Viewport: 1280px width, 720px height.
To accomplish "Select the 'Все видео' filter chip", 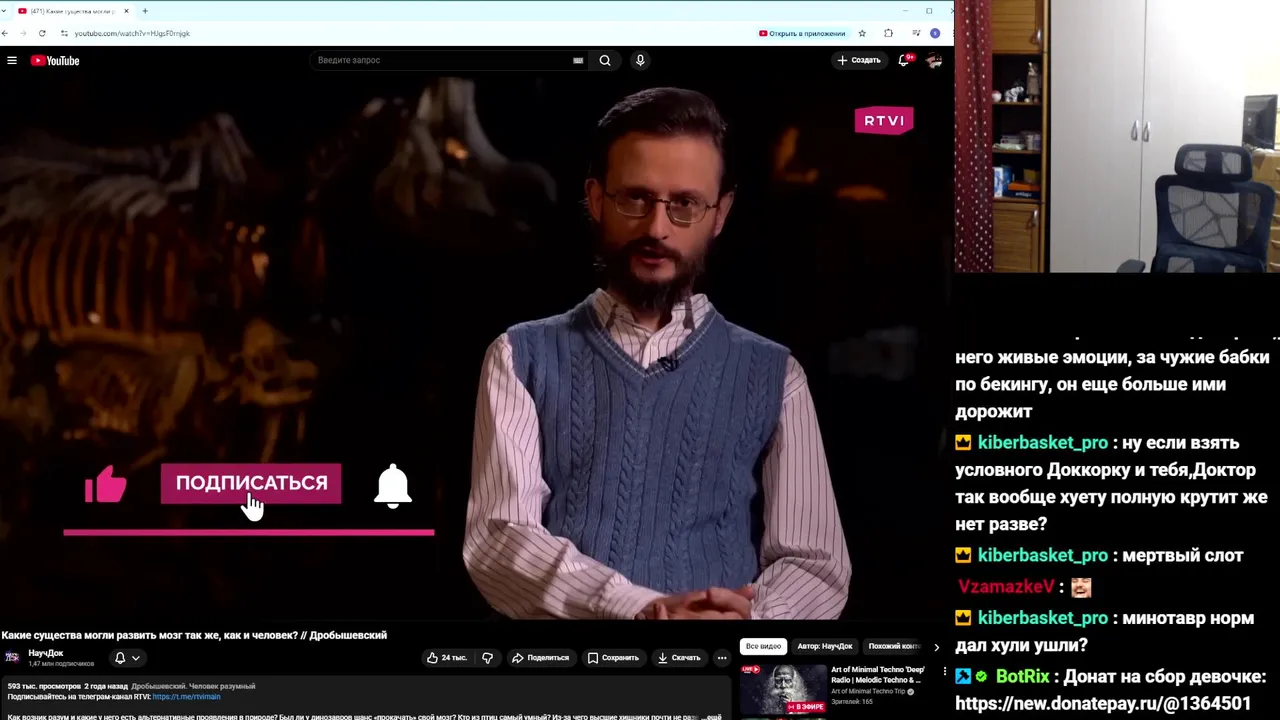I will 763,647.
